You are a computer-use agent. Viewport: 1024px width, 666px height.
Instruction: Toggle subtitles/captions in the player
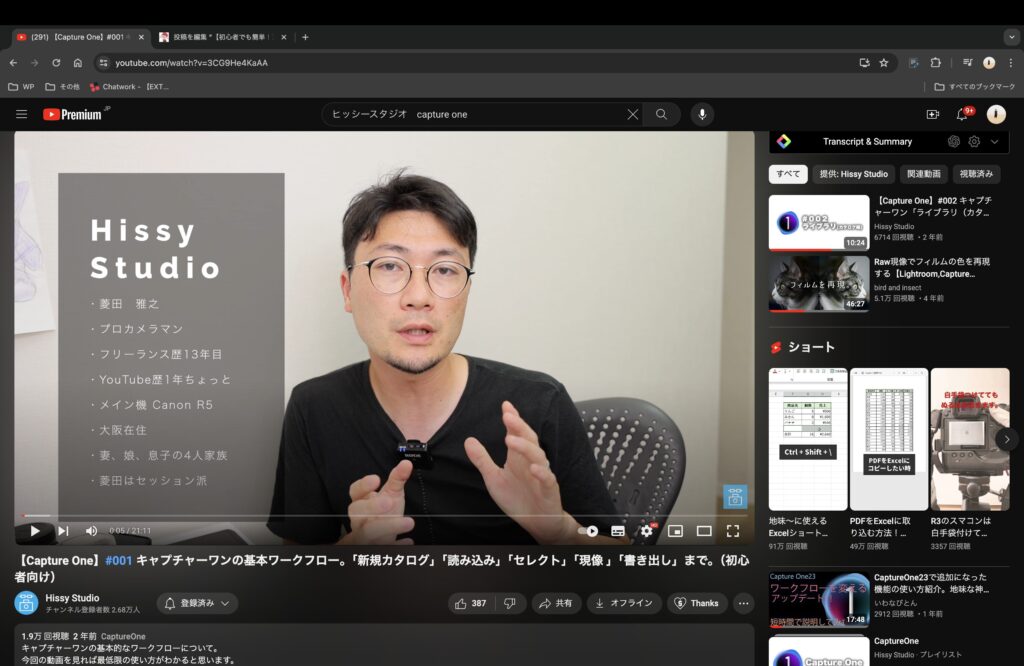[618, 531]
